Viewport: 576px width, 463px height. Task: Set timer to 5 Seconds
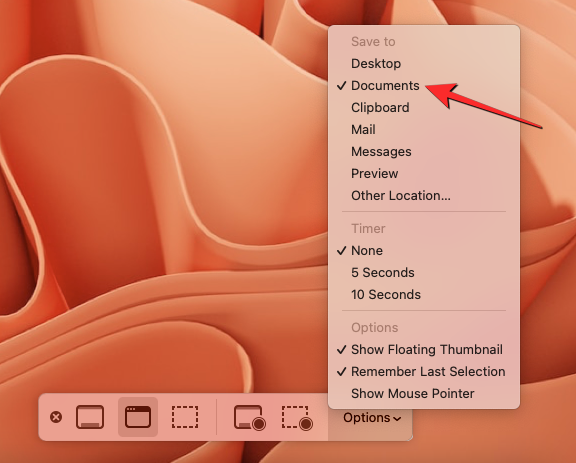click(x=424, y=273)
